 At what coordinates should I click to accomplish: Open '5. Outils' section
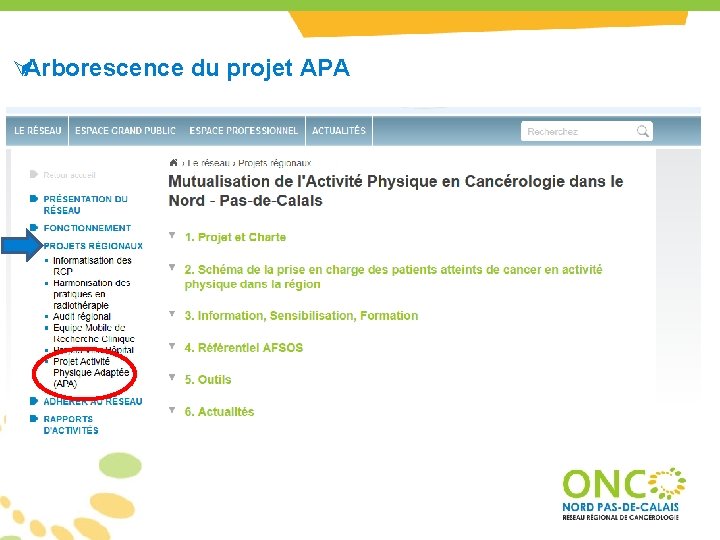pyautogui.click(x=208, y=380)
